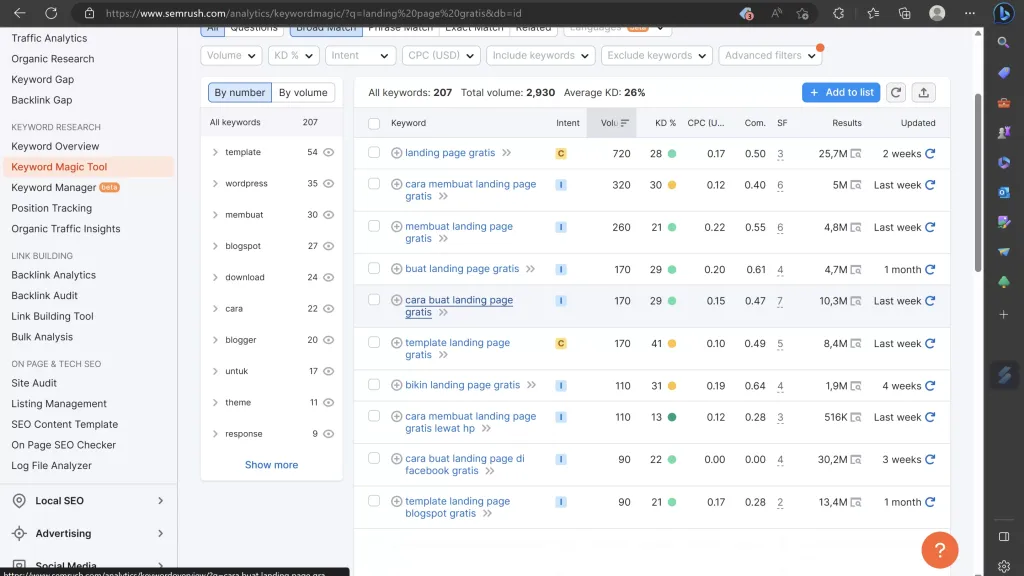
Task: Click Show more under keyword groups
Action: click(271, 465)
